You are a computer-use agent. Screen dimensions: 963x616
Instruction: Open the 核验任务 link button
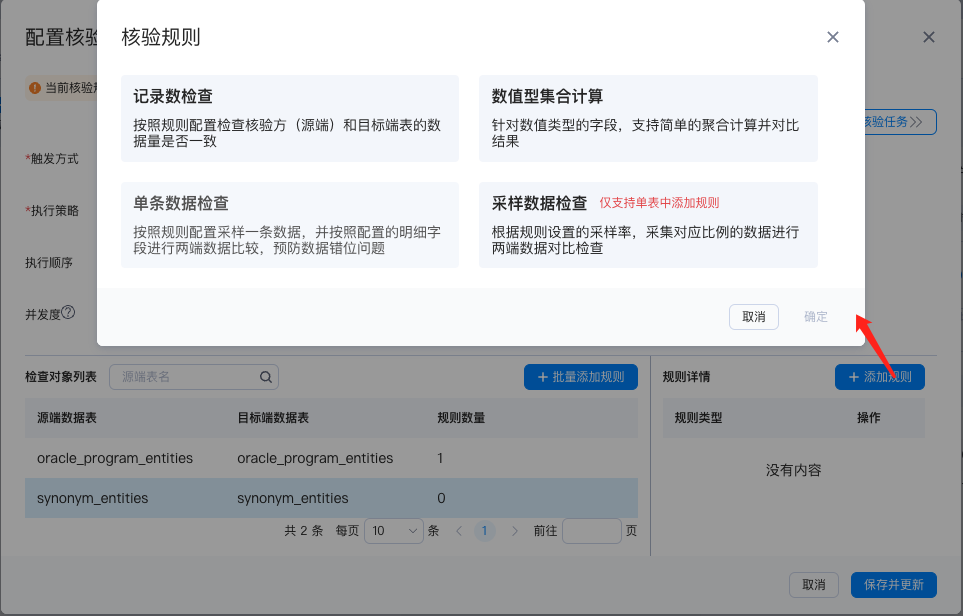(x=900, y=122)
